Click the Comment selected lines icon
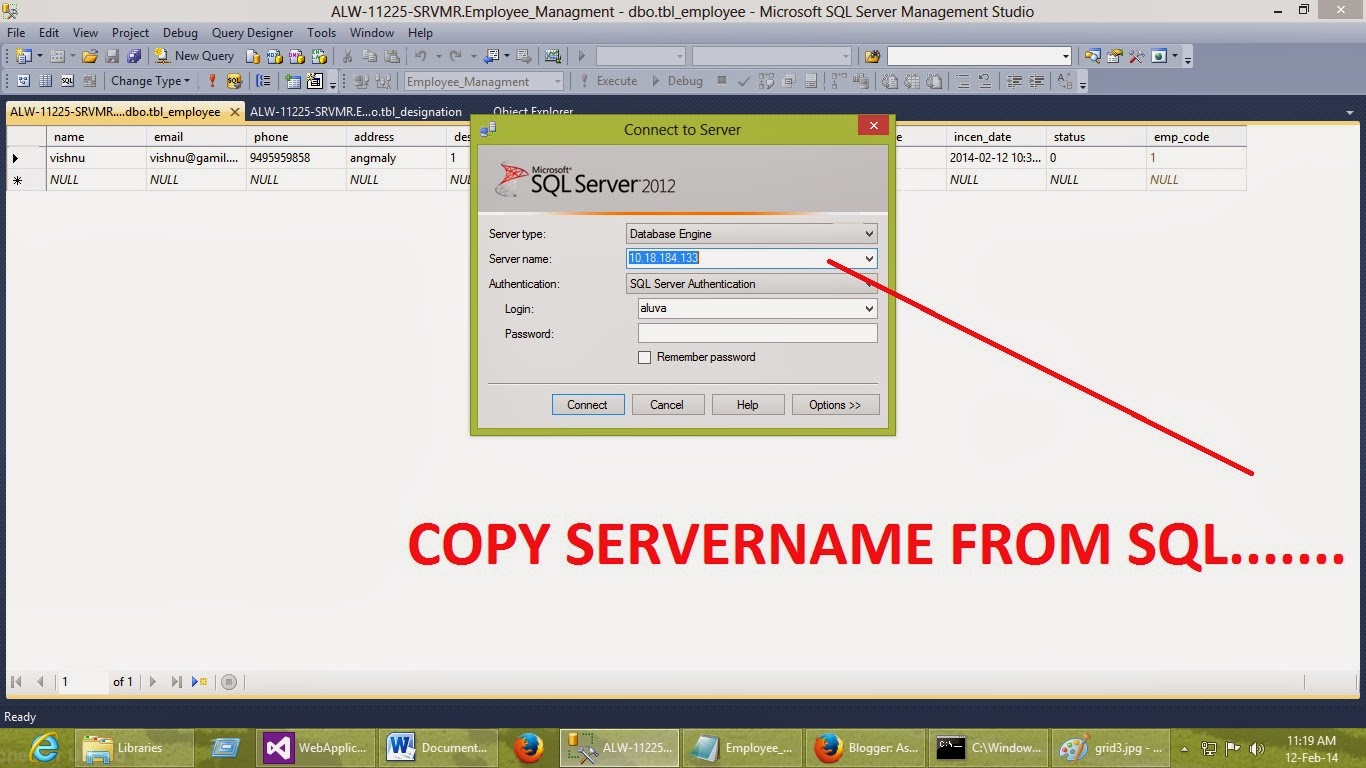1366x768 pixels. pyautogui.click(x=961, y=81)
